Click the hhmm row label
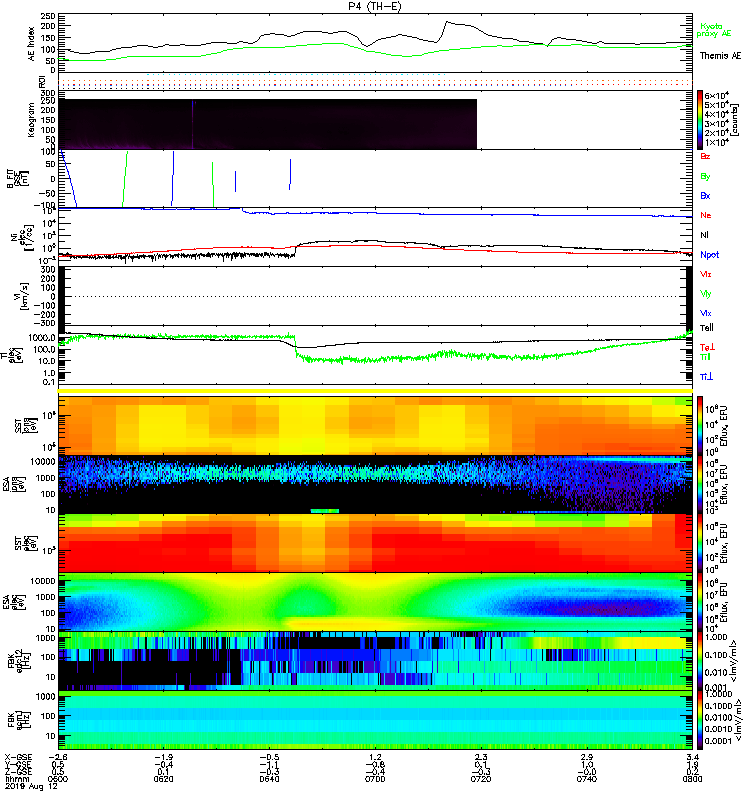750x800 pixels. 18,779
